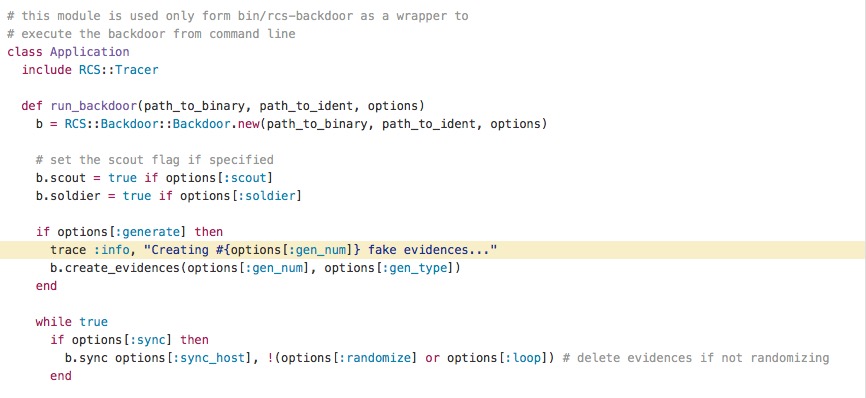The height and width of the screenshot is (398, 866).
Task: Click RCS::Tracer in the include line
Action: pyautogui.click(x=119, y=70)
